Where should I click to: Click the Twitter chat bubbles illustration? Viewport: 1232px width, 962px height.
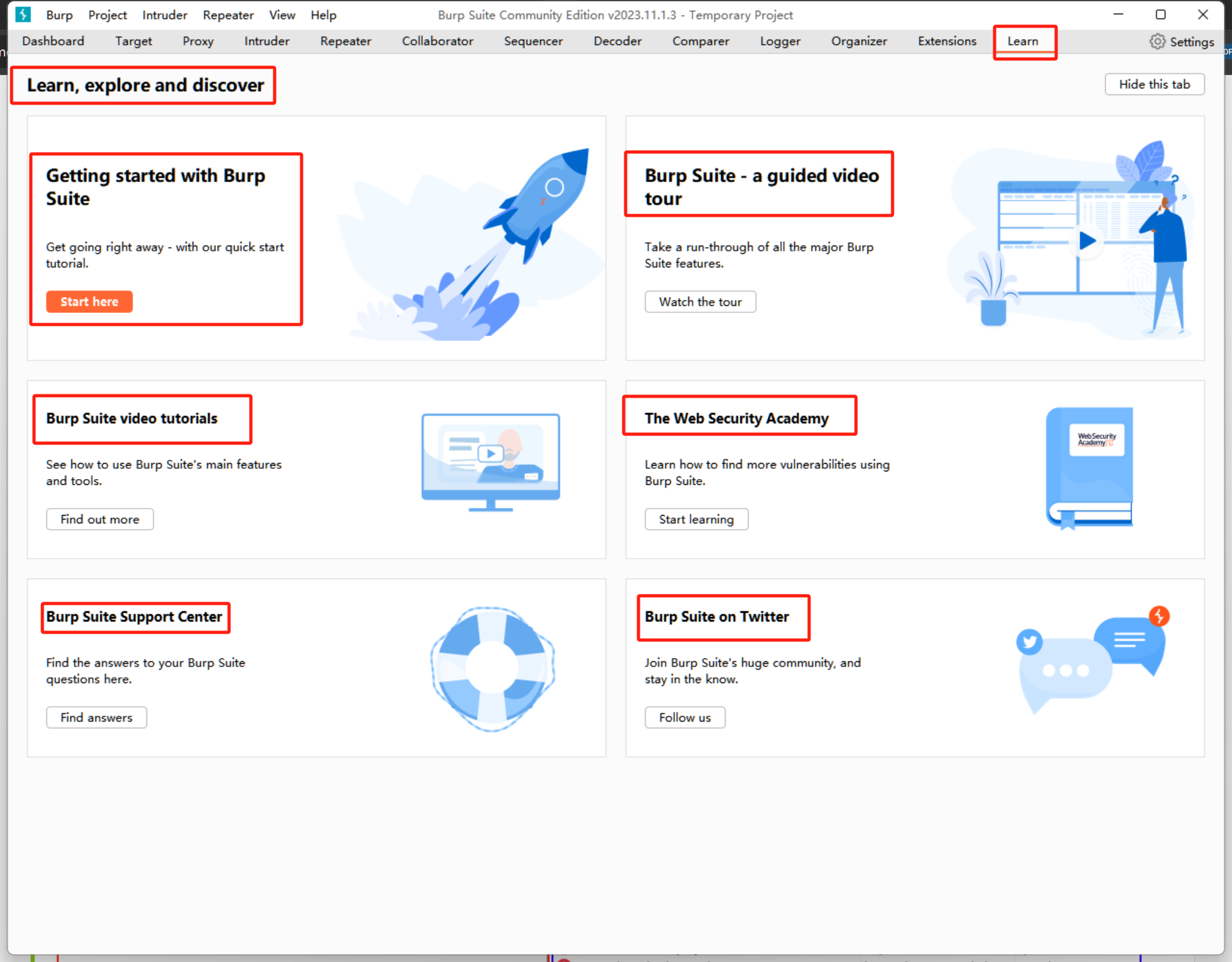point(1091,659)
